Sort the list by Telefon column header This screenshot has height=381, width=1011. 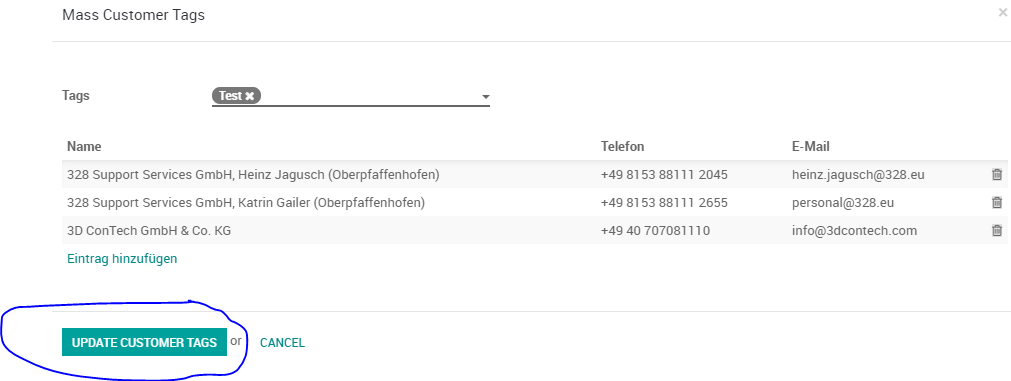pos(622,146)
